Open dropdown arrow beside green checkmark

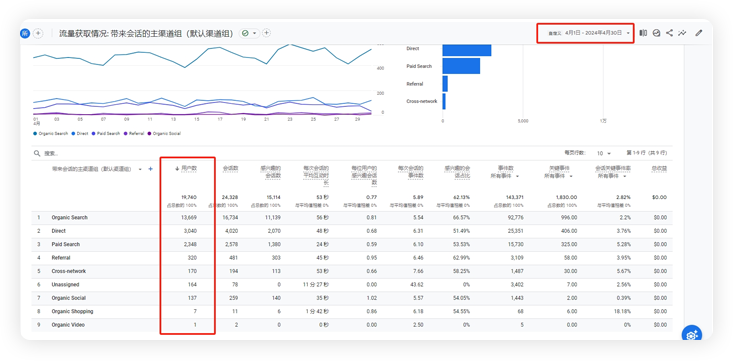coord(254,33)
